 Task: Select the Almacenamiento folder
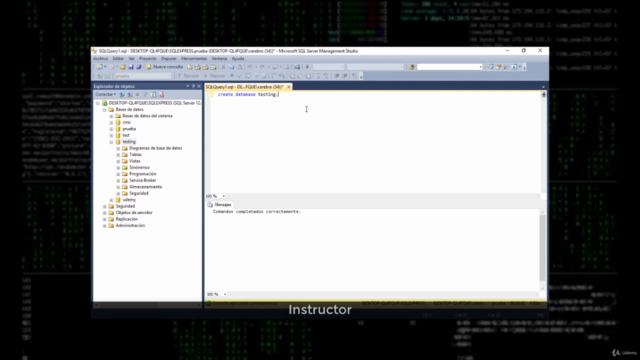[x=145, y=187]
